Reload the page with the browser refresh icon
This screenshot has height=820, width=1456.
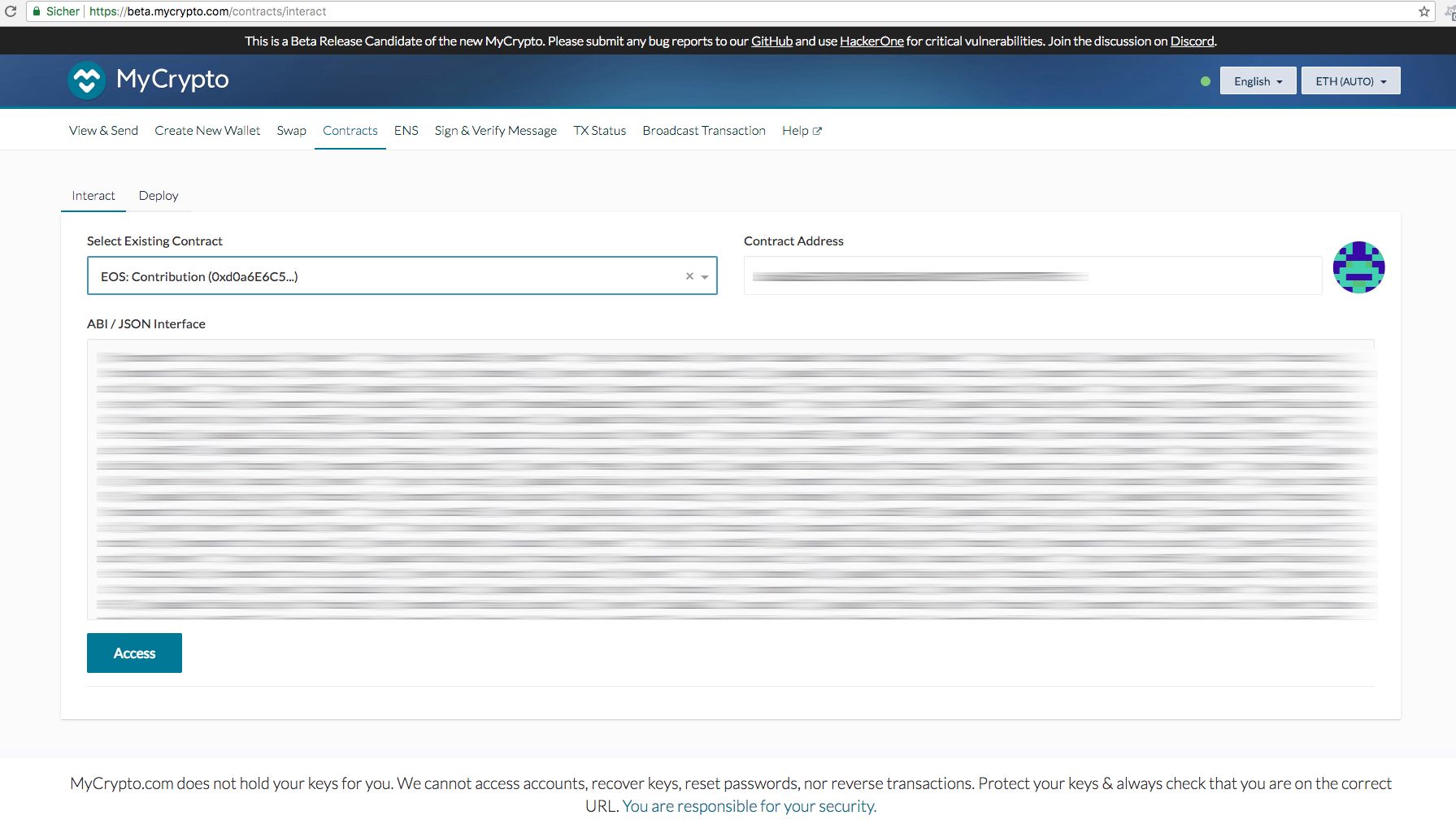(11, 11)
